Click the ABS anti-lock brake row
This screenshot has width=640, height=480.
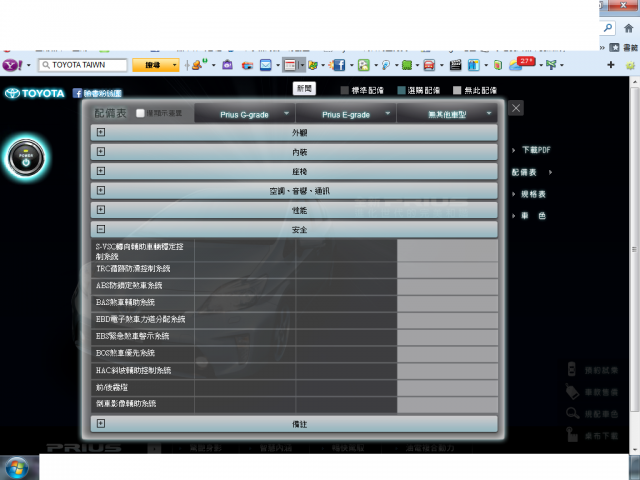point(129,285)
